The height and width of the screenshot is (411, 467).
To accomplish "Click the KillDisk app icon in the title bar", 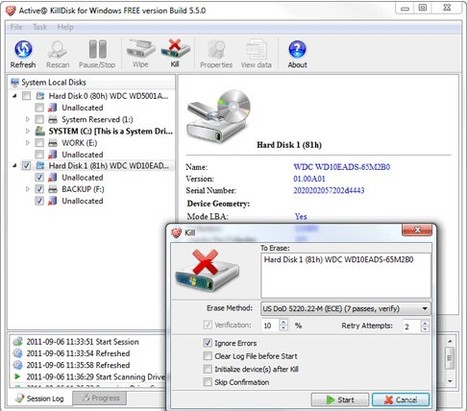I will tap(11, 11).
